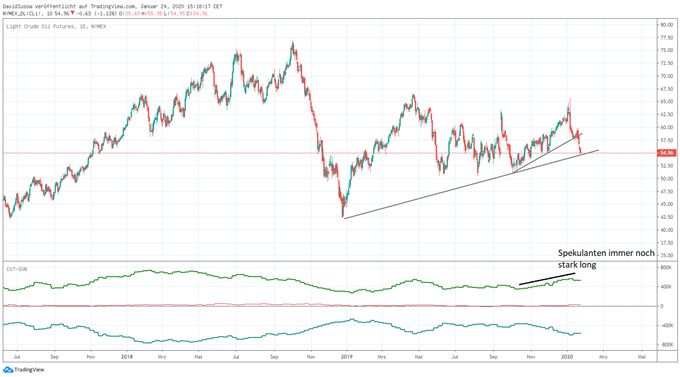Image resolution: width=680 pixels, height=377 pixels.
Task: Click the -800K indicator axis label
Action: tap(667, 345)
